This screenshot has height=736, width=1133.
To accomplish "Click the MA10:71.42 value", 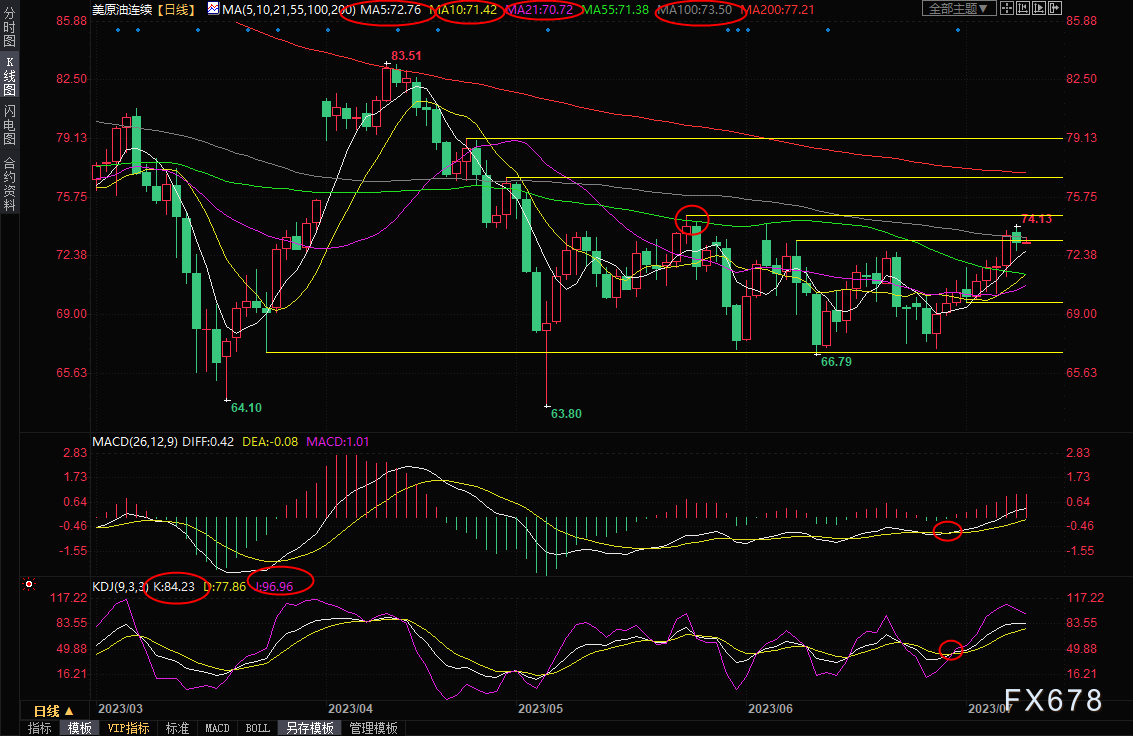I will (x=463, y=9).
